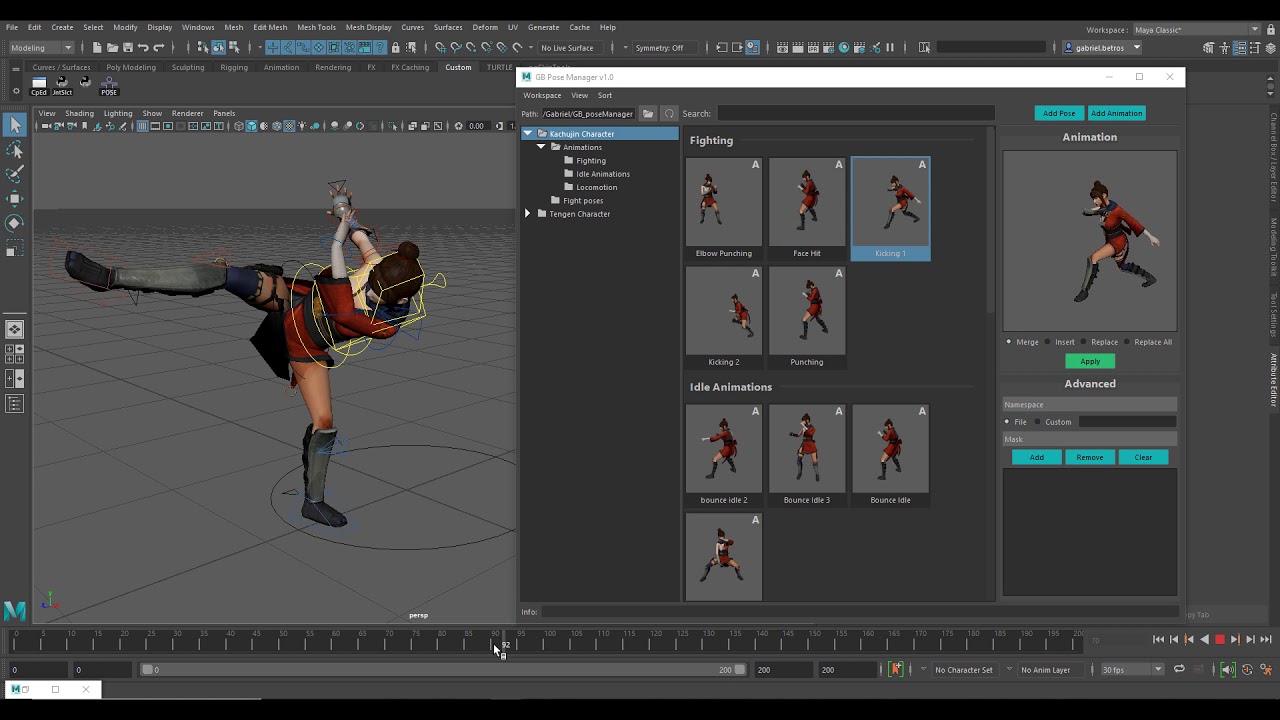1280x720 pixels.
Task: Click the Search input field
Action: [x=856, y=113]
